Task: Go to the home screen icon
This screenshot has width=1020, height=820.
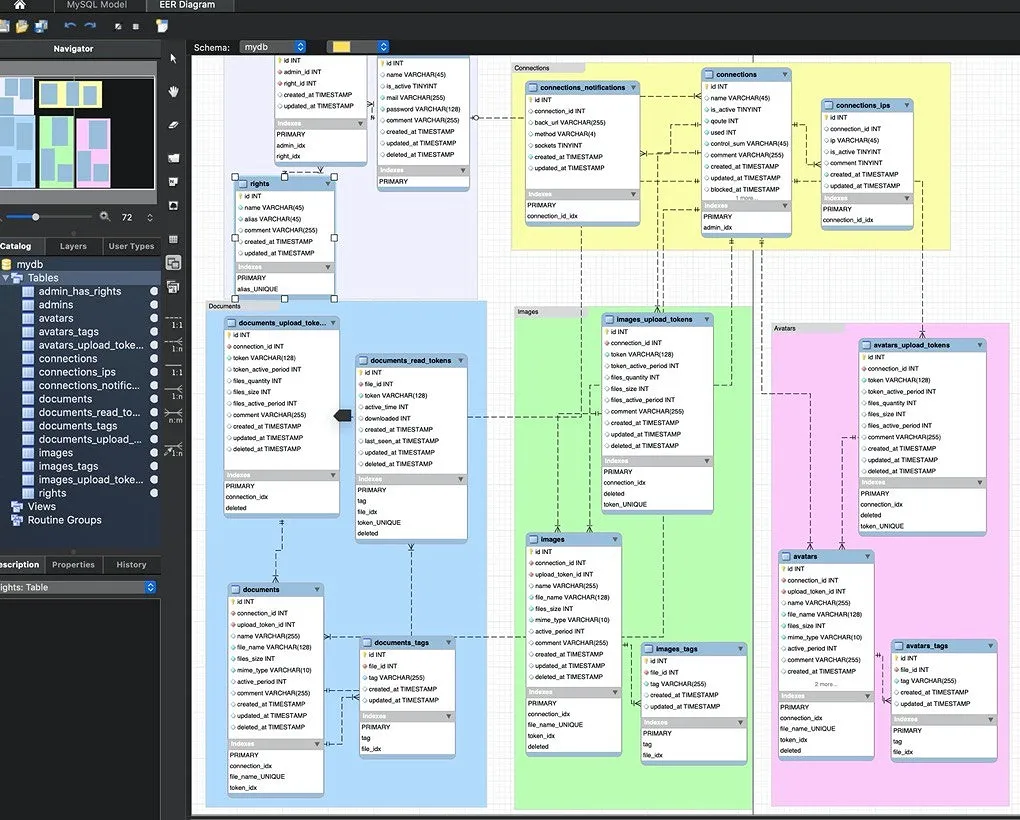Action: click(x=20, y=5)
